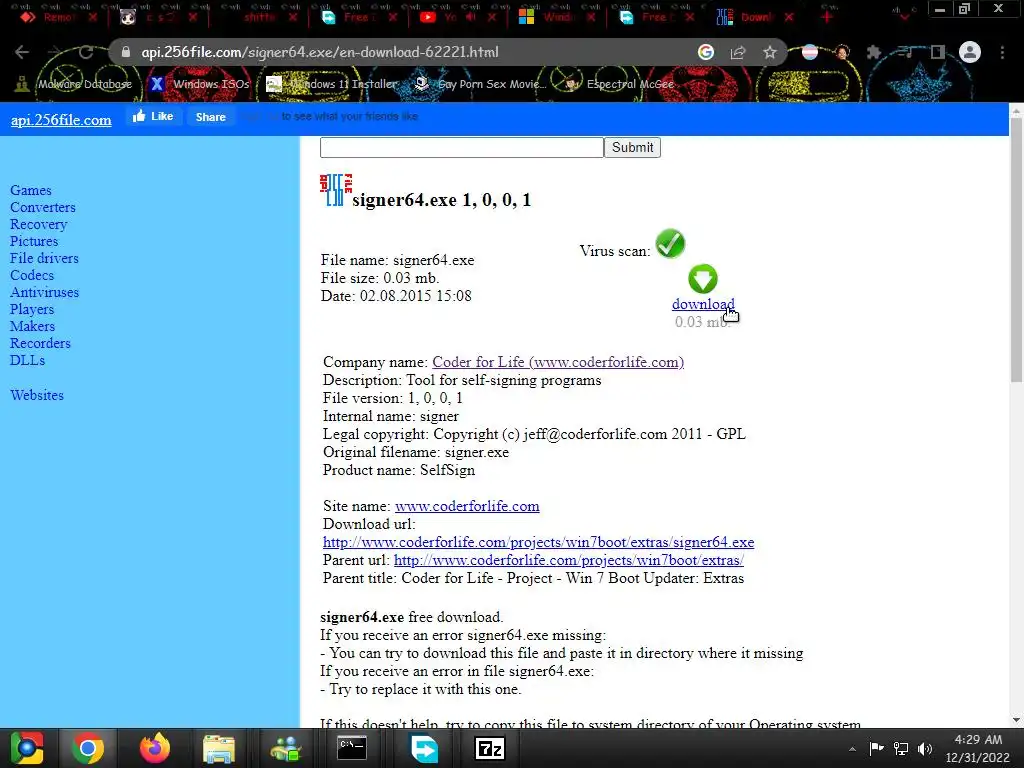Click the Facebook Share button
Image resolution: width=1024 pixels, height=768 pixels.
(x=210, y=117)
